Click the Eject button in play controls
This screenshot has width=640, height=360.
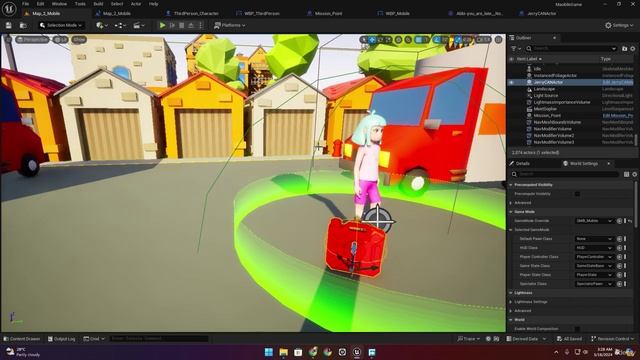(x=191, y=25)
